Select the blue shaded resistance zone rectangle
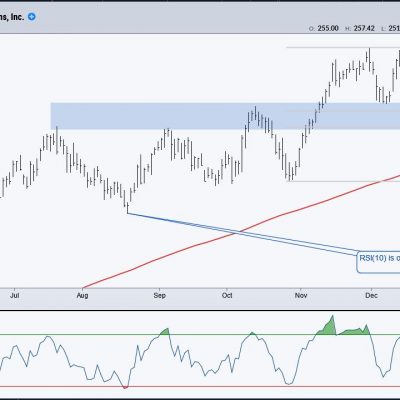Viewport: 400px width, 400px height. pos(225,116)
